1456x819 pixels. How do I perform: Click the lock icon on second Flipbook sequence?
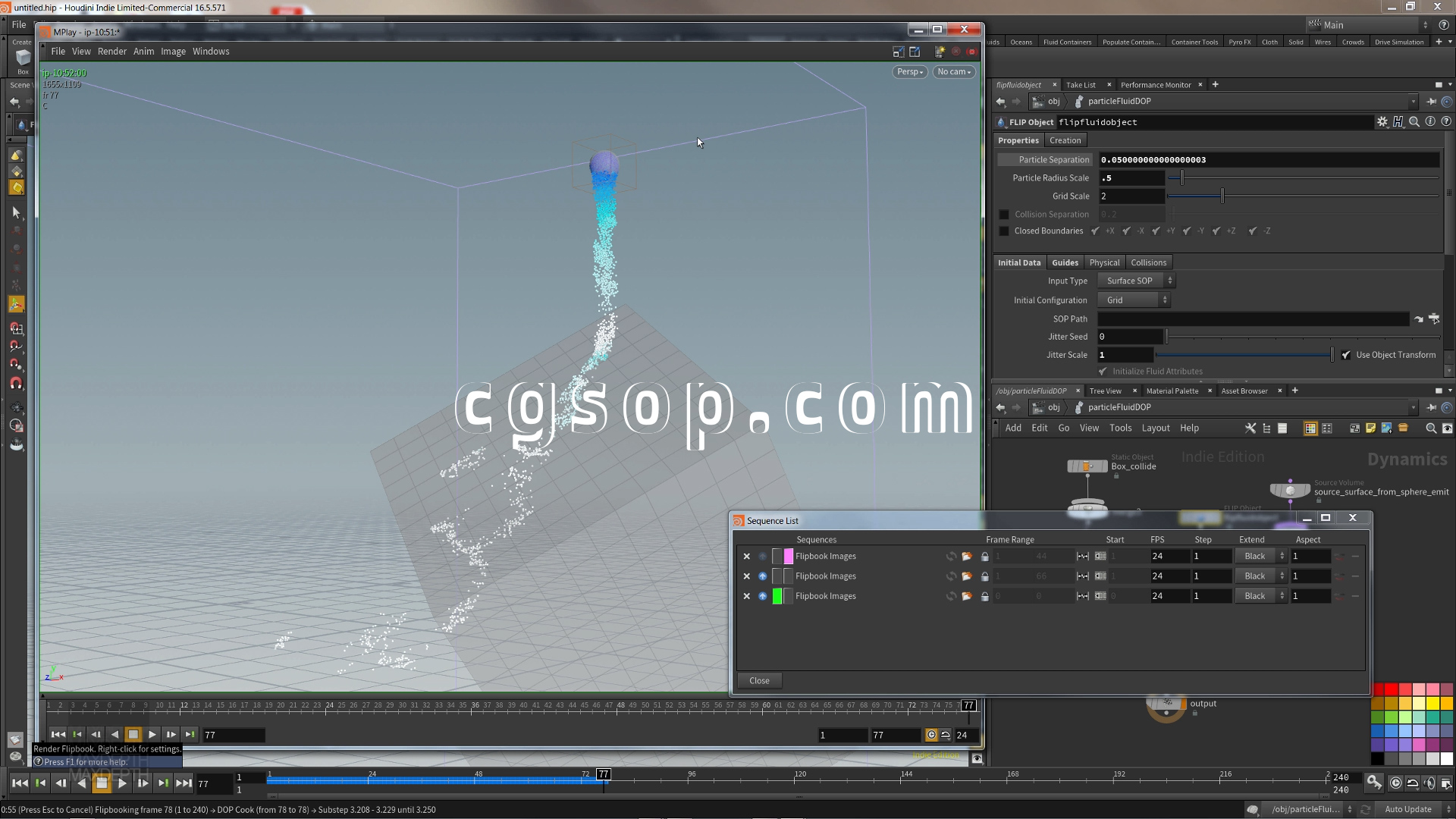984,577
